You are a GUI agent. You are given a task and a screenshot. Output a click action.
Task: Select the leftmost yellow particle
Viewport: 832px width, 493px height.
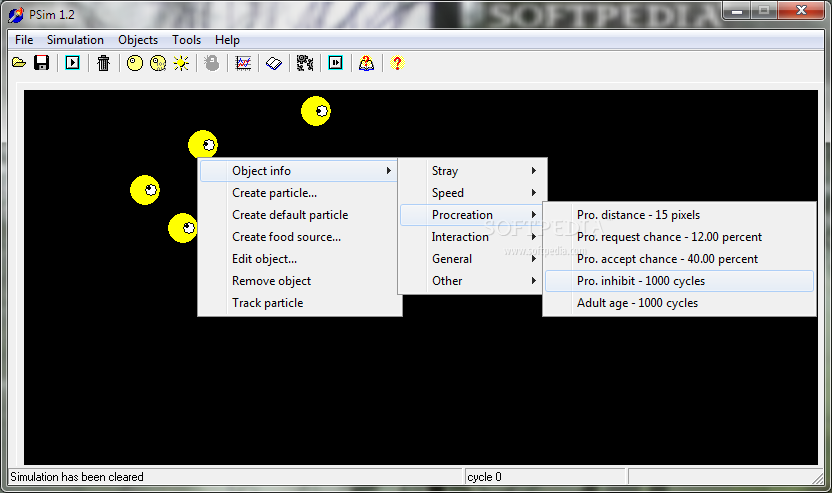(145, 190)
